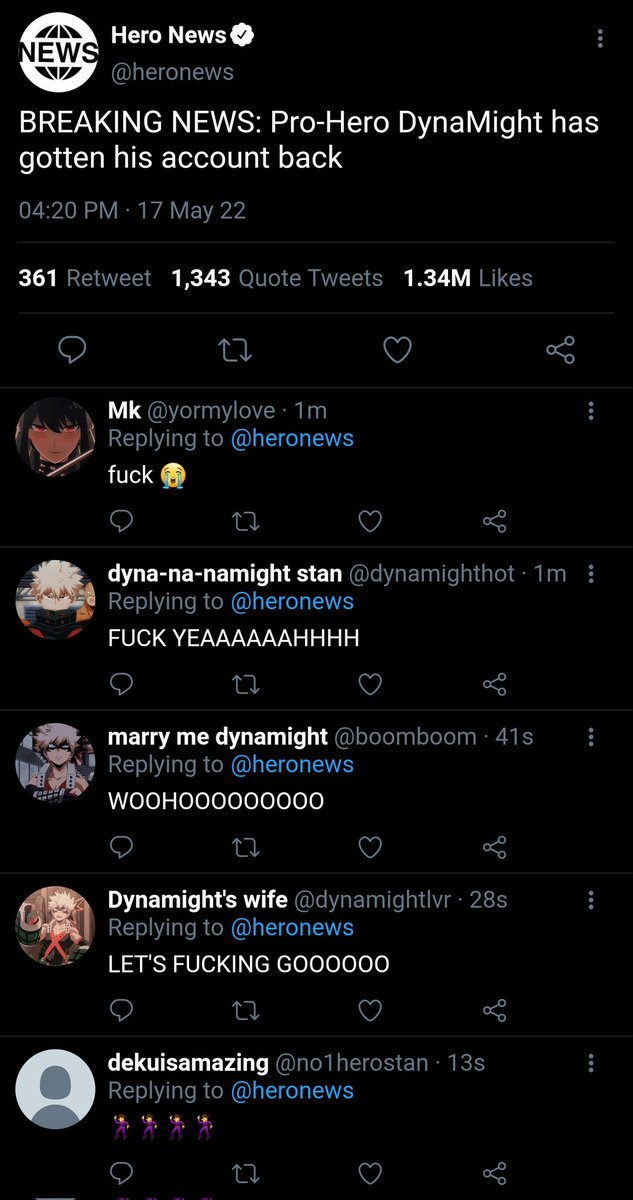This screenshot has height=1200, width=633.
Task: Reply to Dynamight's wife's tweet
Action: 121,1010
